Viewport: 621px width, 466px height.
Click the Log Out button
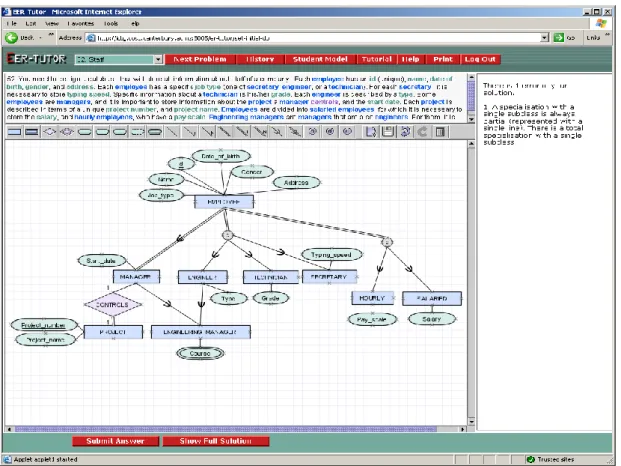click(x=480, y=59)
